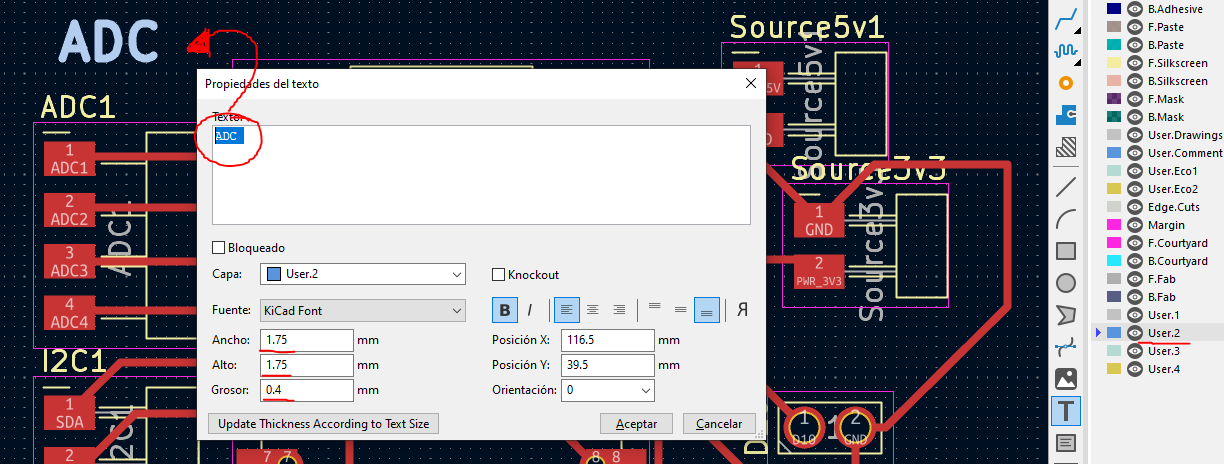Click the Grosor thickness input field

point(307,390)
